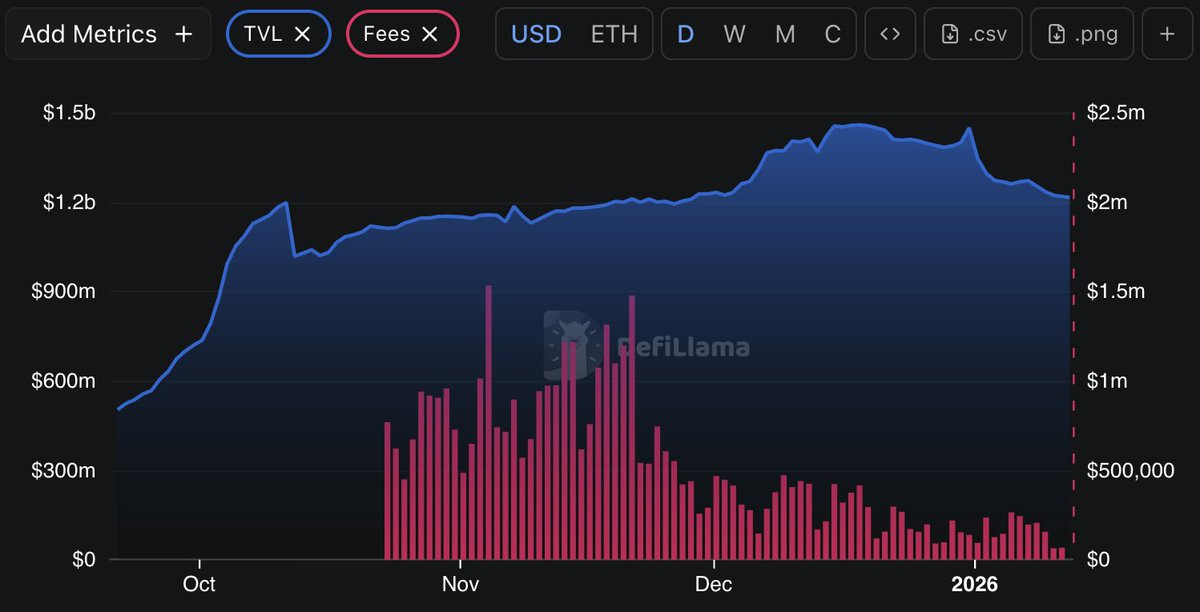The image size is (1200, 612).
Task: Remove the Fees metric with its X
Action: [x=430, y=34]
